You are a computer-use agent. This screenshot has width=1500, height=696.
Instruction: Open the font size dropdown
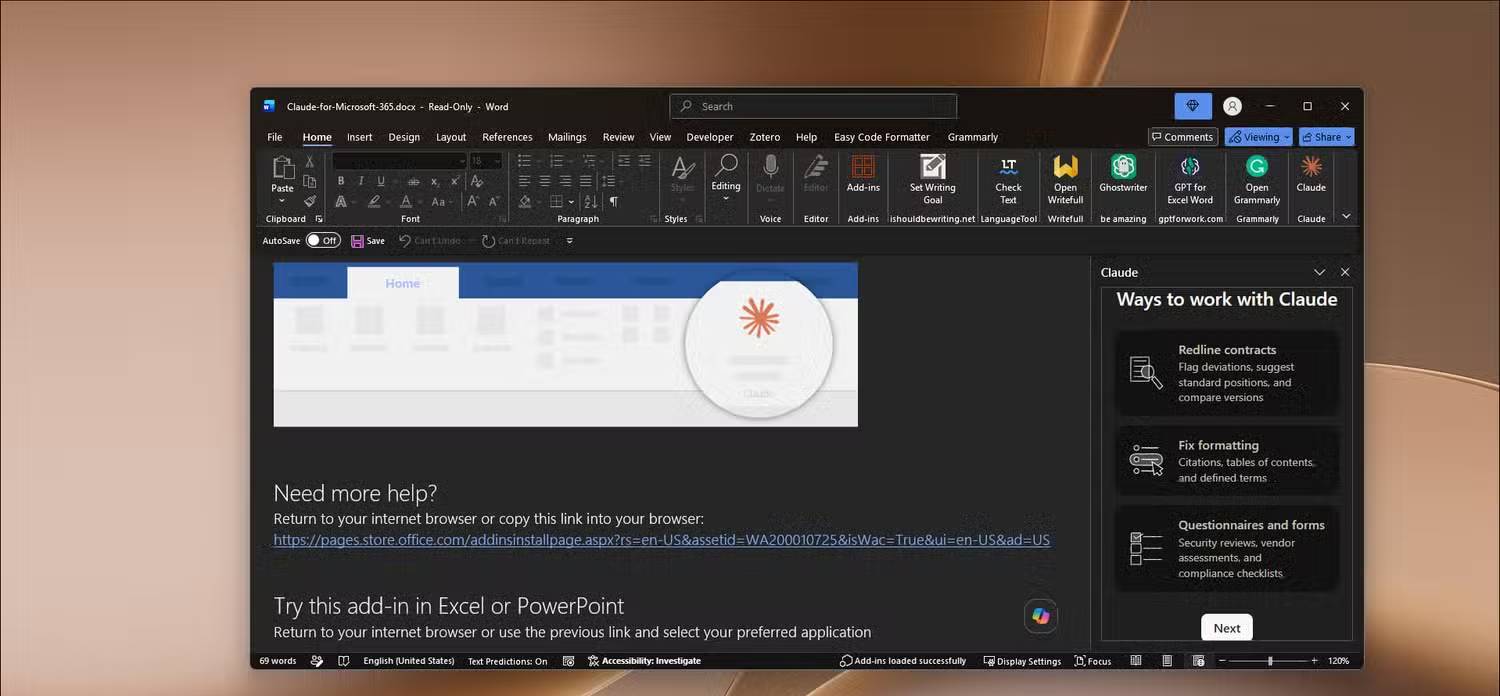click(498, 161)
